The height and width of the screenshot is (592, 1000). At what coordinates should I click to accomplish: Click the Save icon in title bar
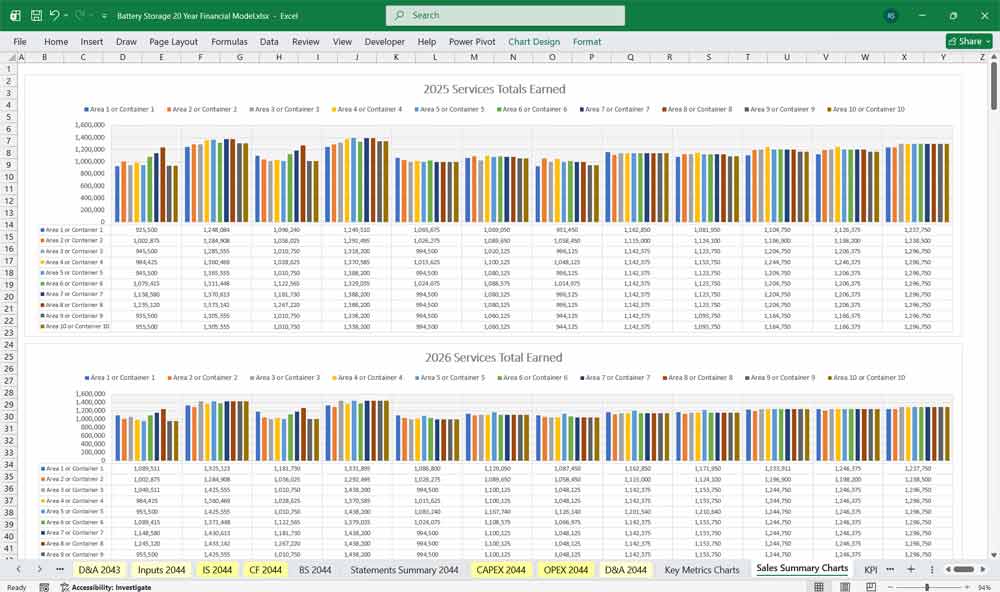[36, 16]
